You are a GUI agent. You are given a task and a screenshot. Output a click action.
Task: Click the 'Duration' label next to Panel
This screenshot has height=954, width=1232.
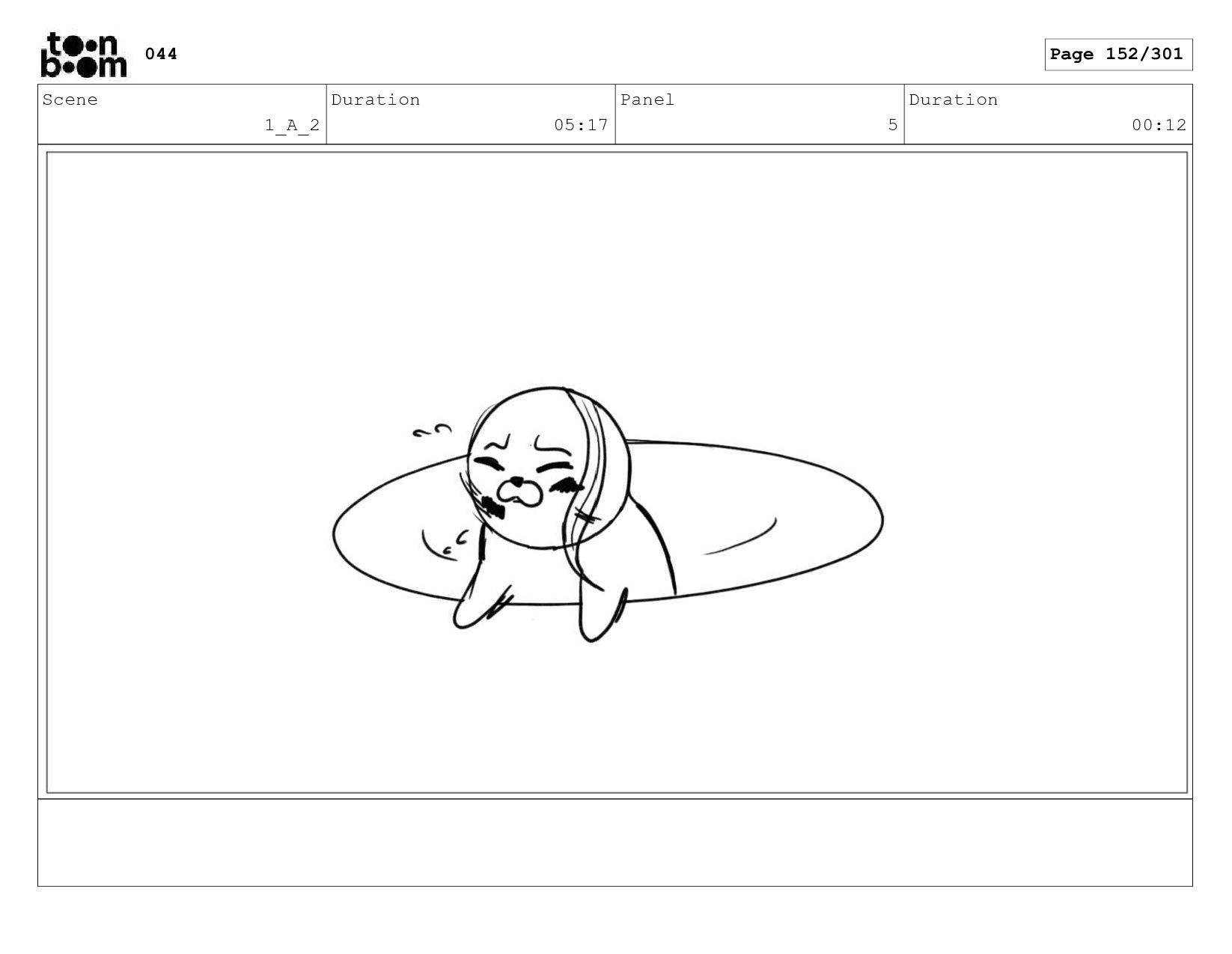coord(954,100)
